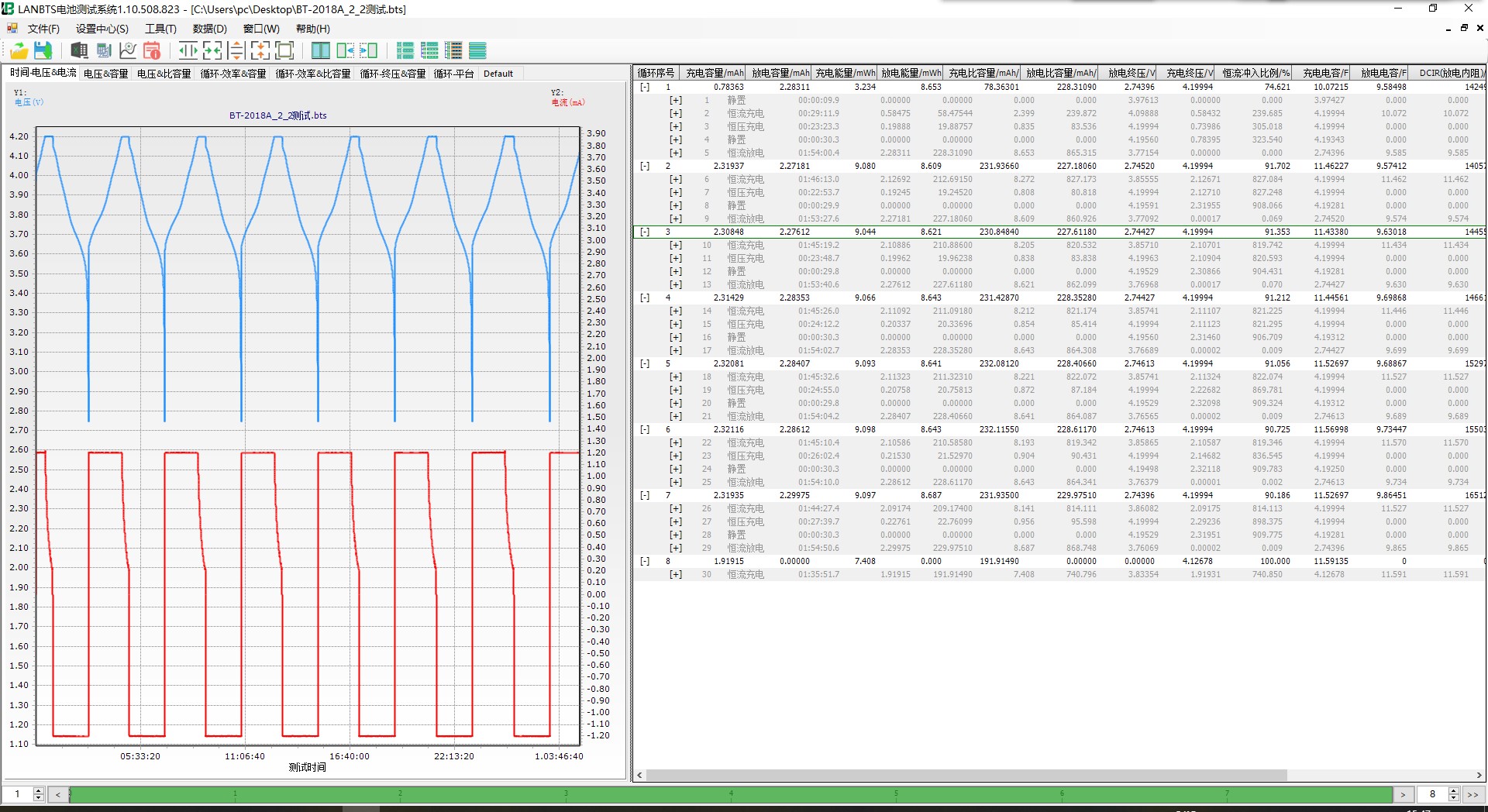Switch to the 电压&容量 tab
Viewport: 1488px width, 812px height.
pos(106,74)
